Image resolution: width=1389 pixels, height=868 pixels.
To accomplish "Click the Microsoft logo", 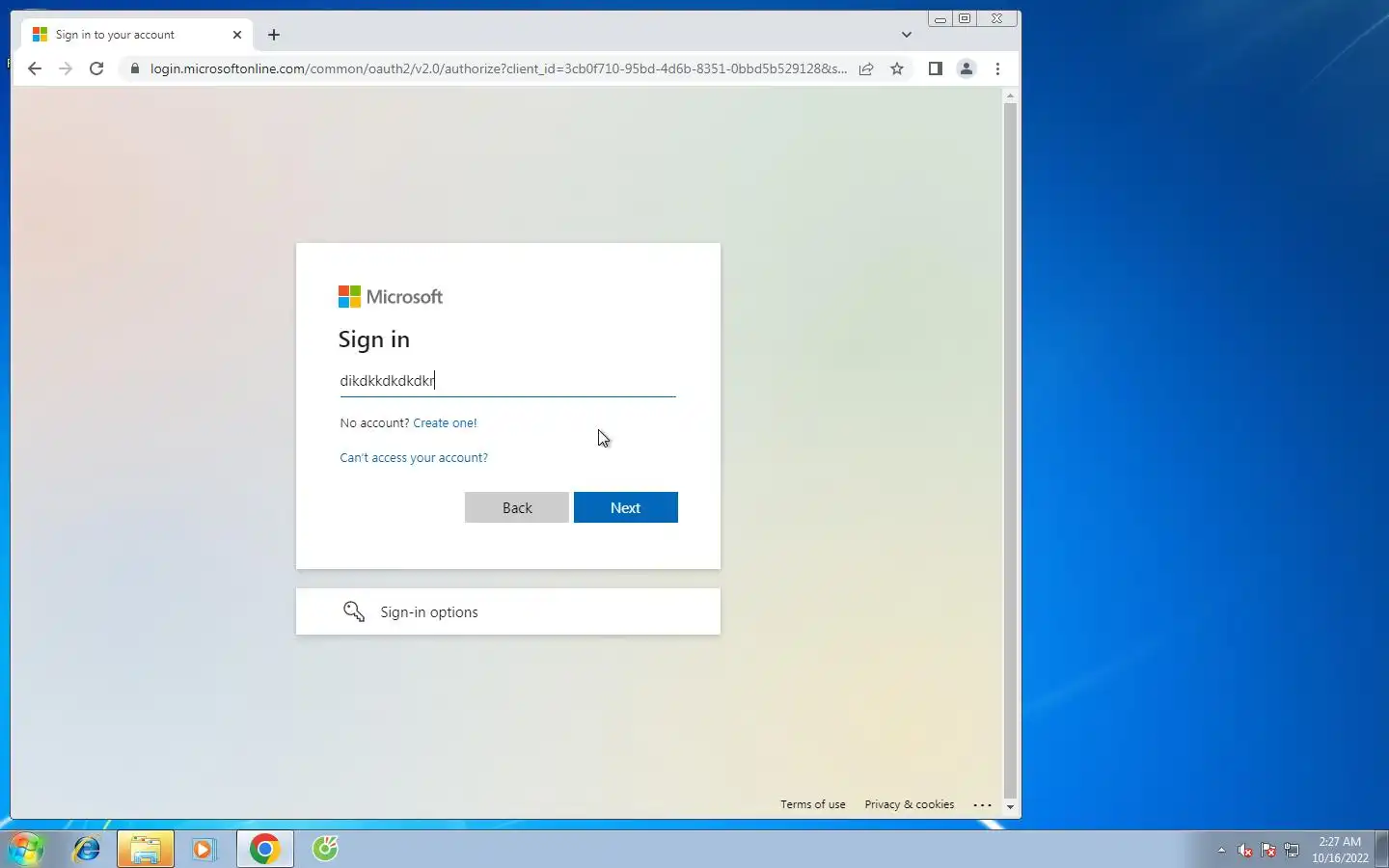I will (x=391, y=297).
